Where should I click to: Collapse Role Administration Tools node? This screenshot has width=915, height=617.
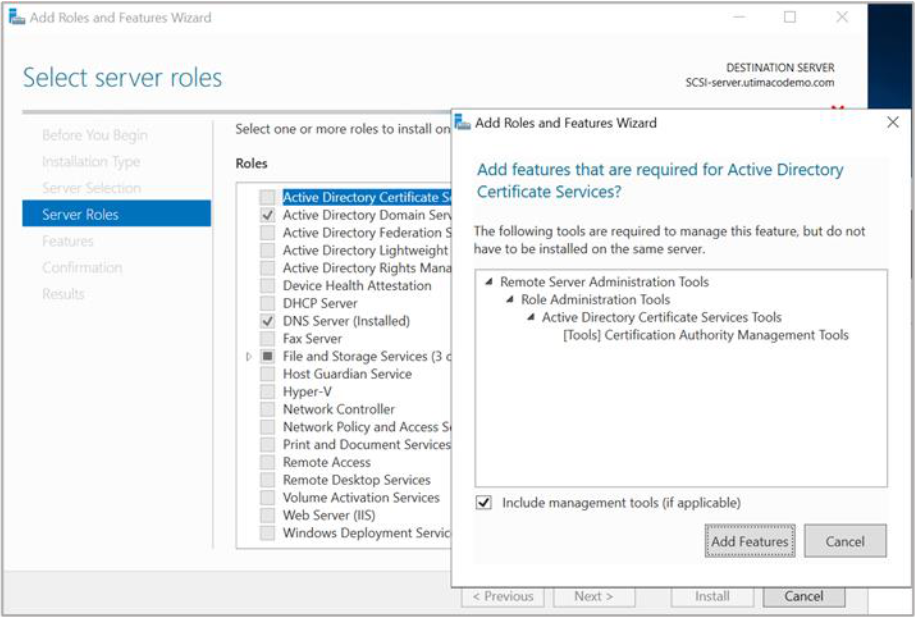[509, 300]
